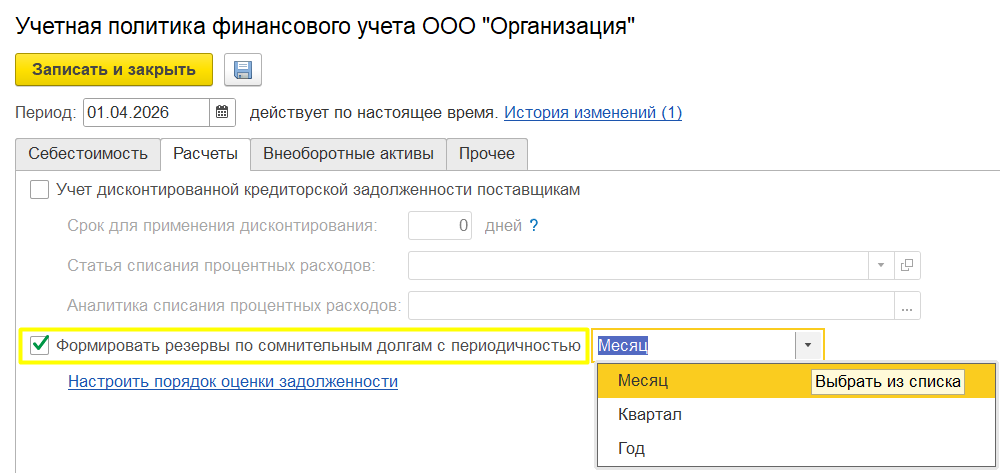Open the Внеоборотные активы tab

pos(348,154)
